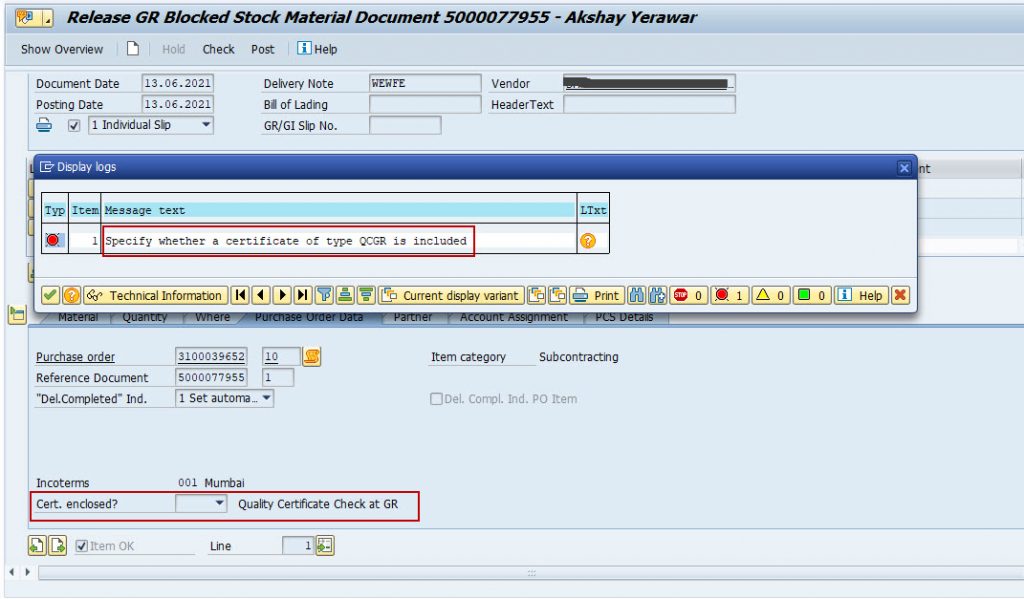Go to previous log entry
Viewport: 1024px width, 599px height.
coord(261,295)
